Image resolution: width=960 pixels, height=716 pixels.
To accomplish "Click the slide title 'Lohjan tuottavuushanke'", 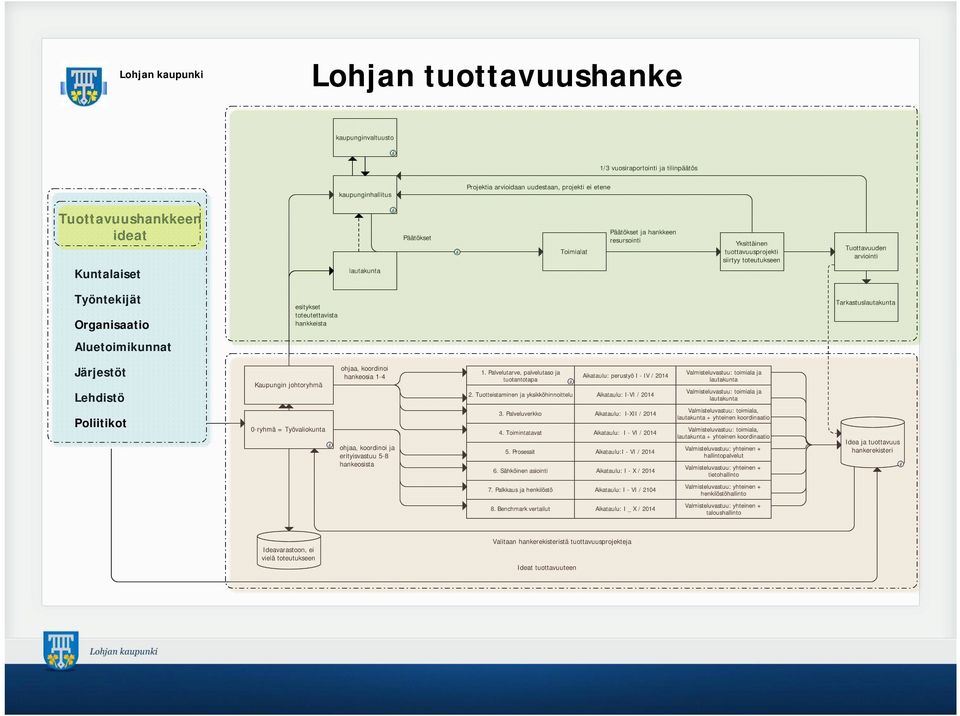I will point(497,76).
